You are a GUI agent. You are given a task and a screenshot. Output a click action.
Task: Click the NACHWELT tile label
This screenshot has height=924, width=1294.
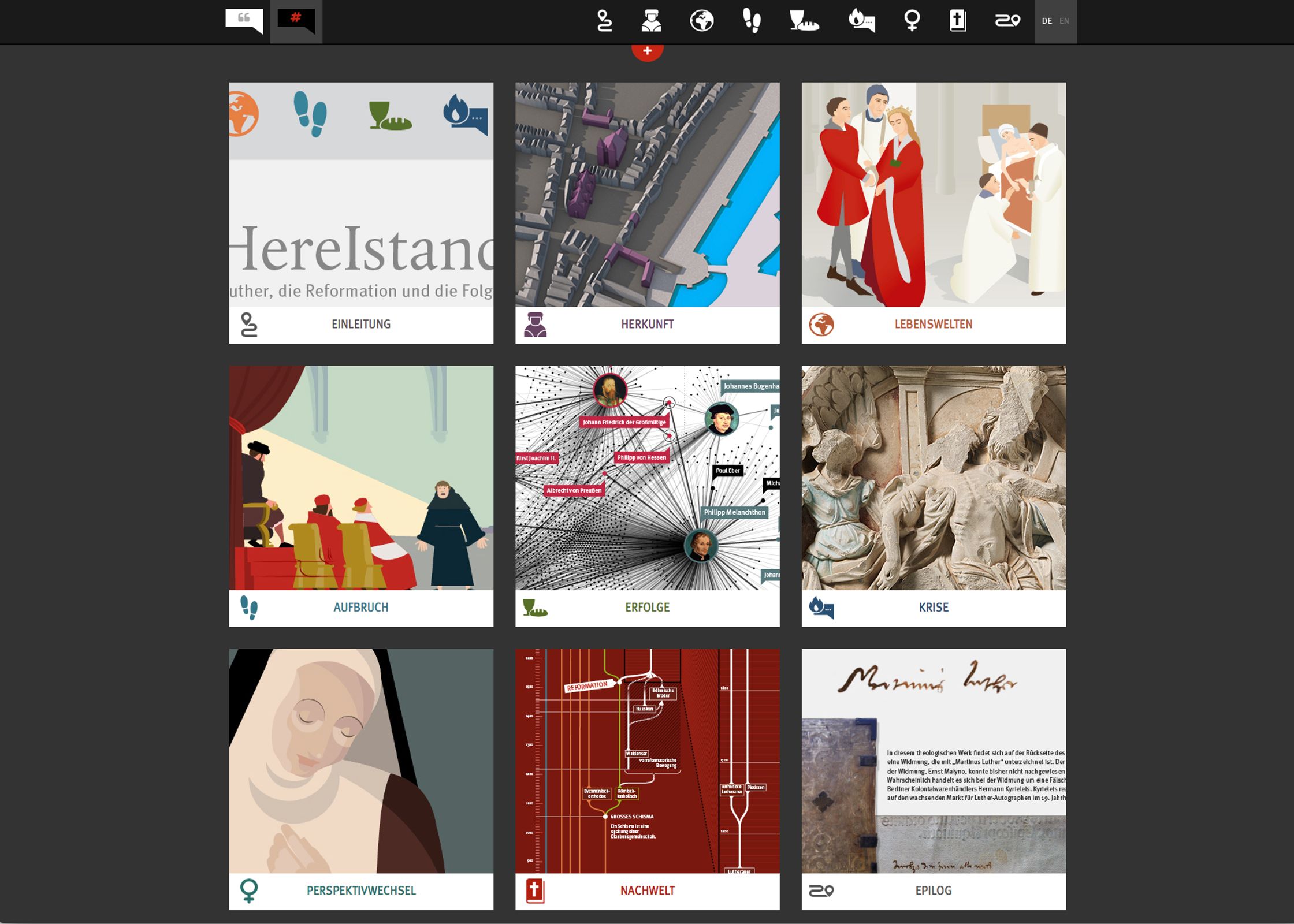click(647, 891)
